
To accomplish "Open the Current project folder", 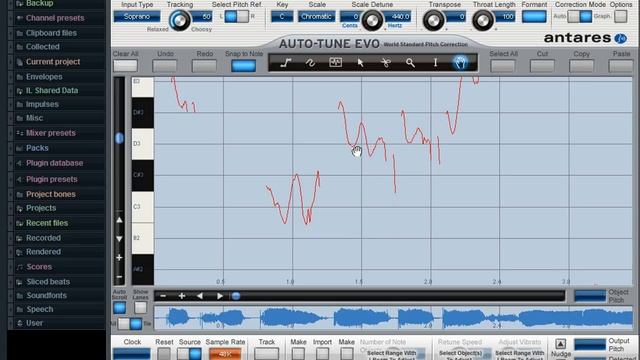I will coord(53,62).
